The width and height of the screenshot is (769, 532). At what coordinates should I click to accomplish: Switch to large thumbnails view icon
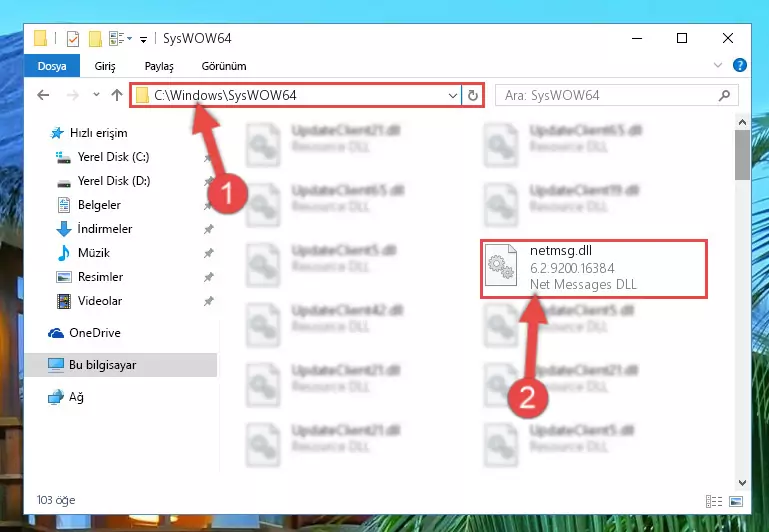pyautogui.click(x=736, y=501)
